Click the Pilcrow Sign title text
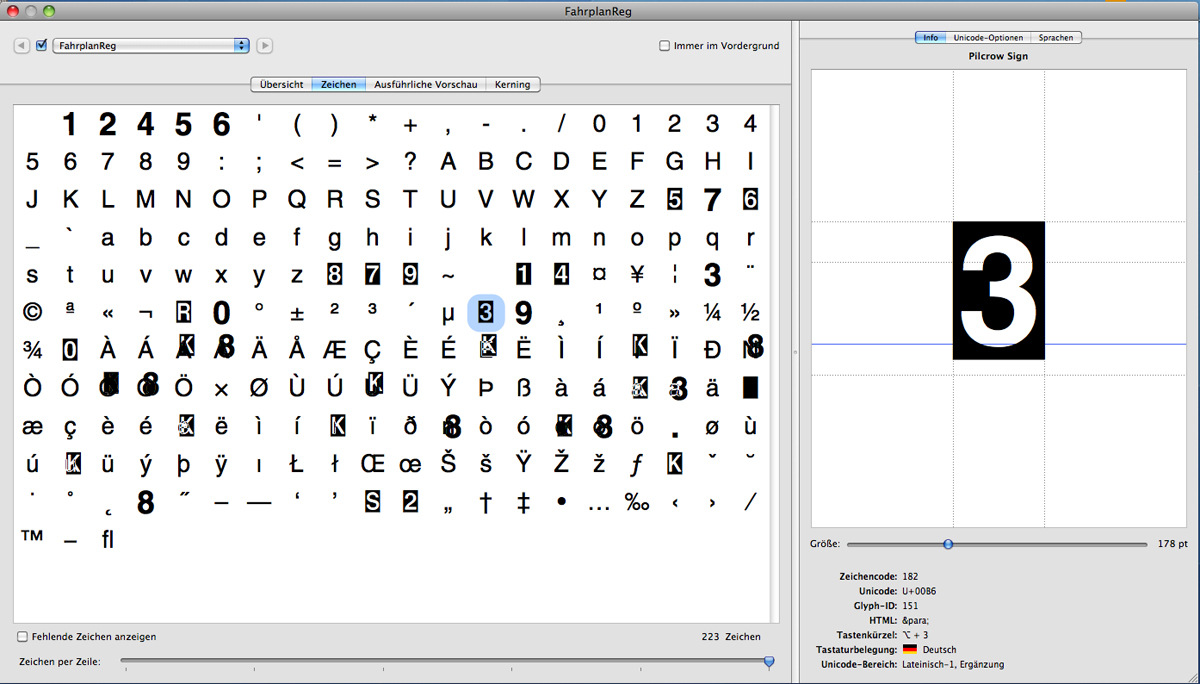The image size is (1200, 684). coord(998,57)
